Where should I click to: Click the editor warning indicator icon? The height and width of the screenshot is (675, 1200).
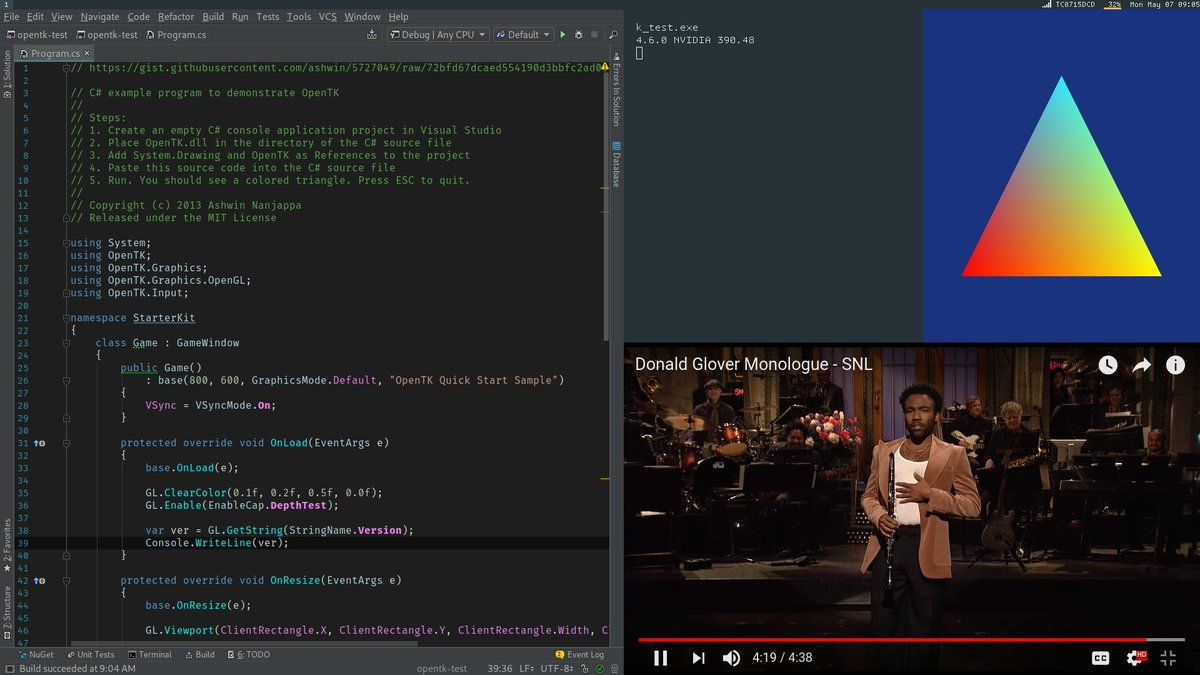pyautogui.click(x=604, y=68)
